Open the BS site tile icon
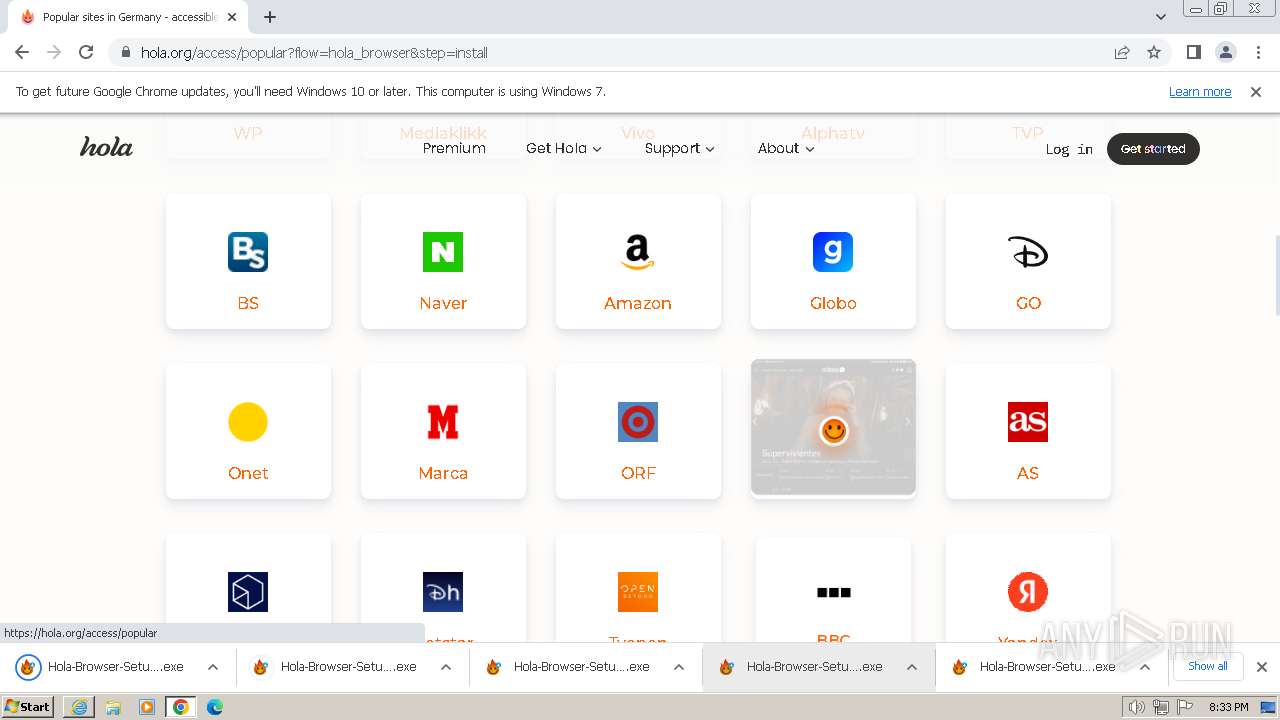1280x720 pixels. coord(248,252)
